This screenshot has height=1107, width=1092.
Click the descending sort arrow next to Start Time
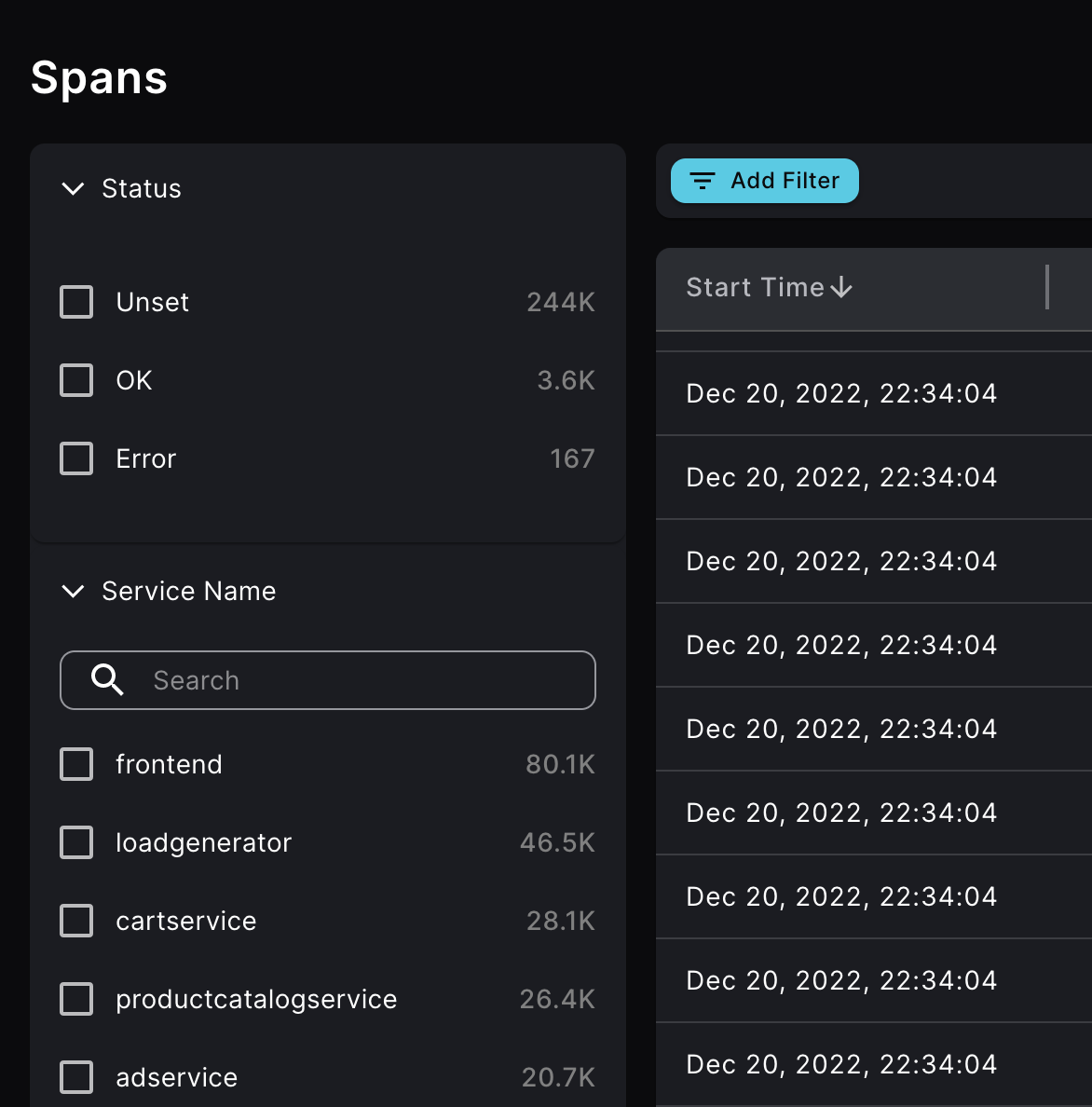[841, 288]
